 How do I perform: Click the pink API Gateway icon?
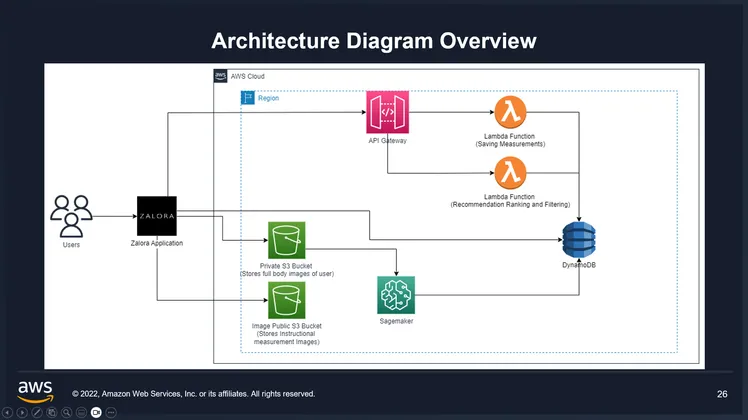pos(387,112)
